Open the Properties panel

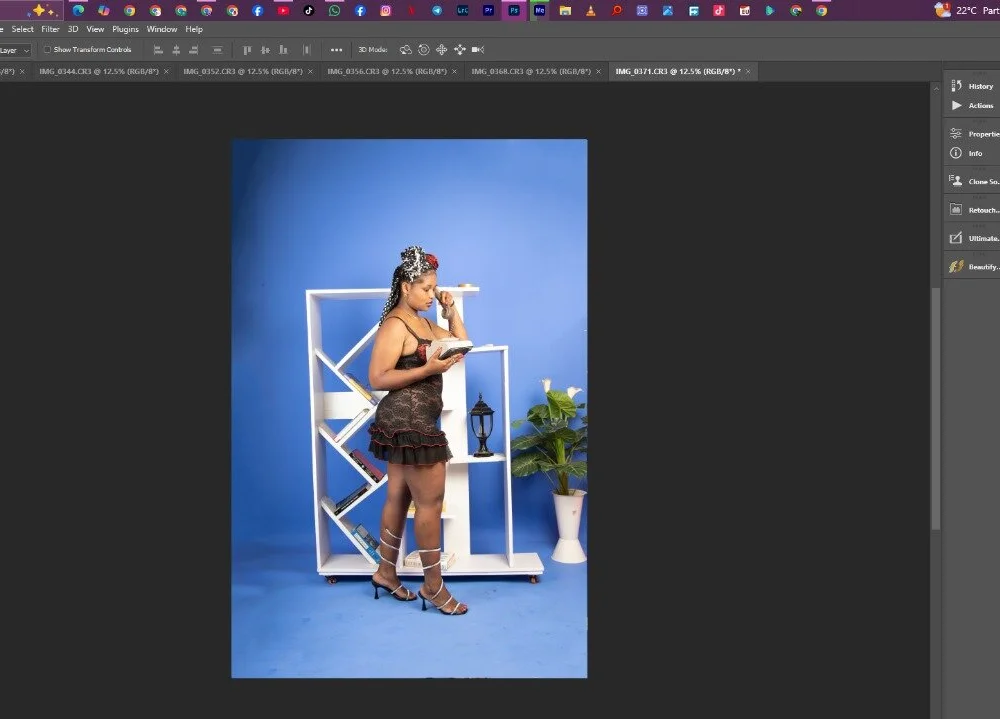pos(973,134)
